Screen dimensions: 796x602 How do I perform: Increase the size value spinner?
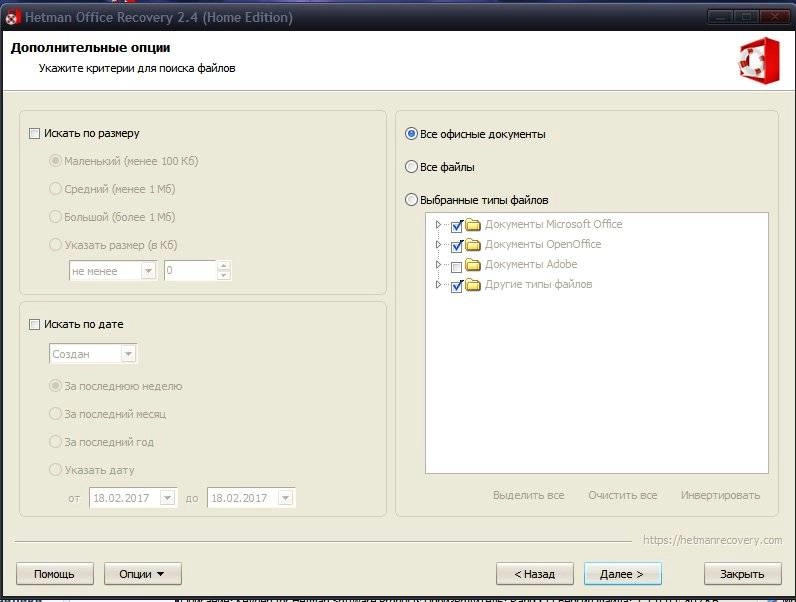[224, 266]
